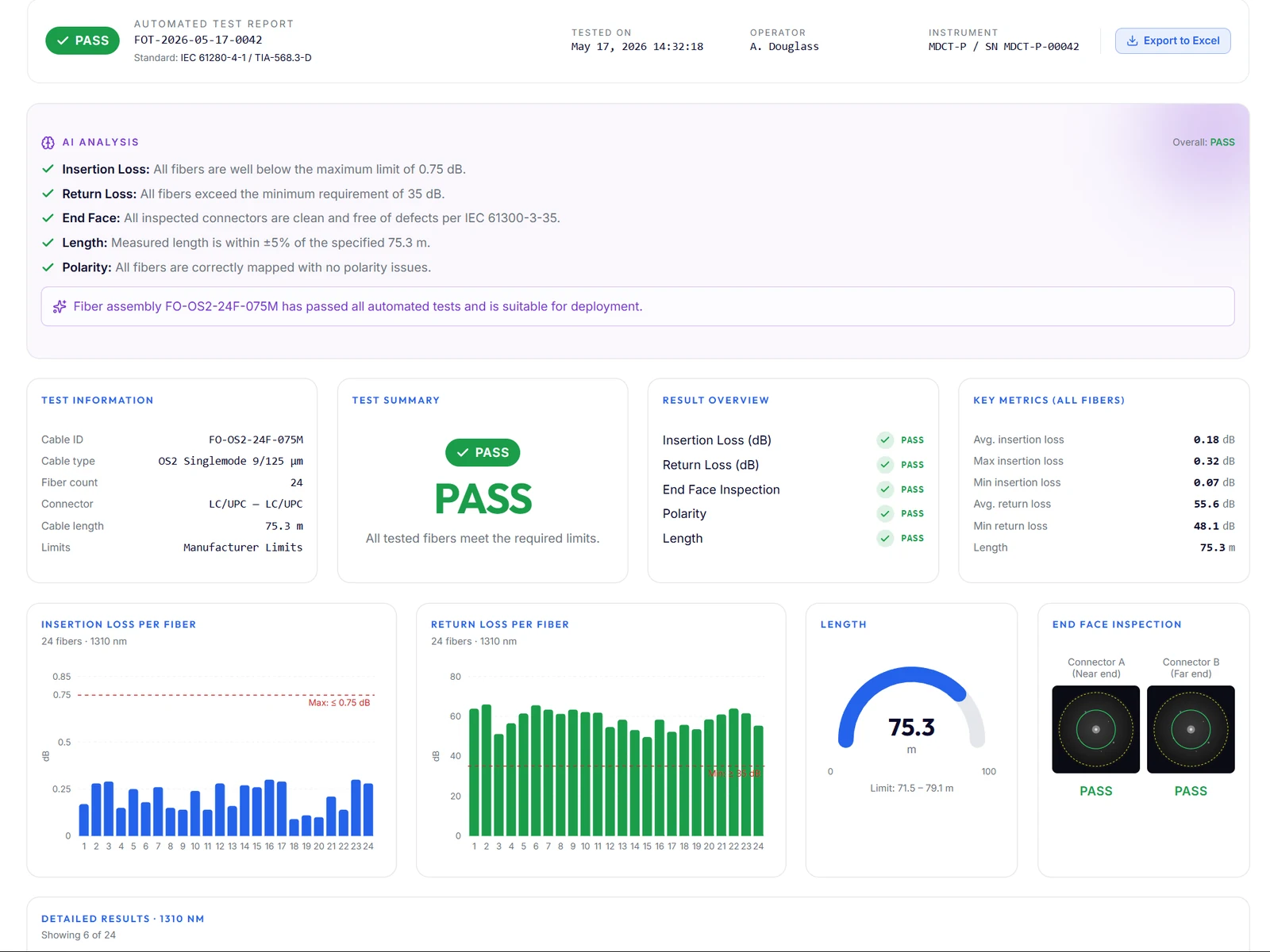The height and width of the screenshot is (952, 1270).
Task: Click the checkmark beside Insertion Loss analysis
Action: tap(48, 169)
